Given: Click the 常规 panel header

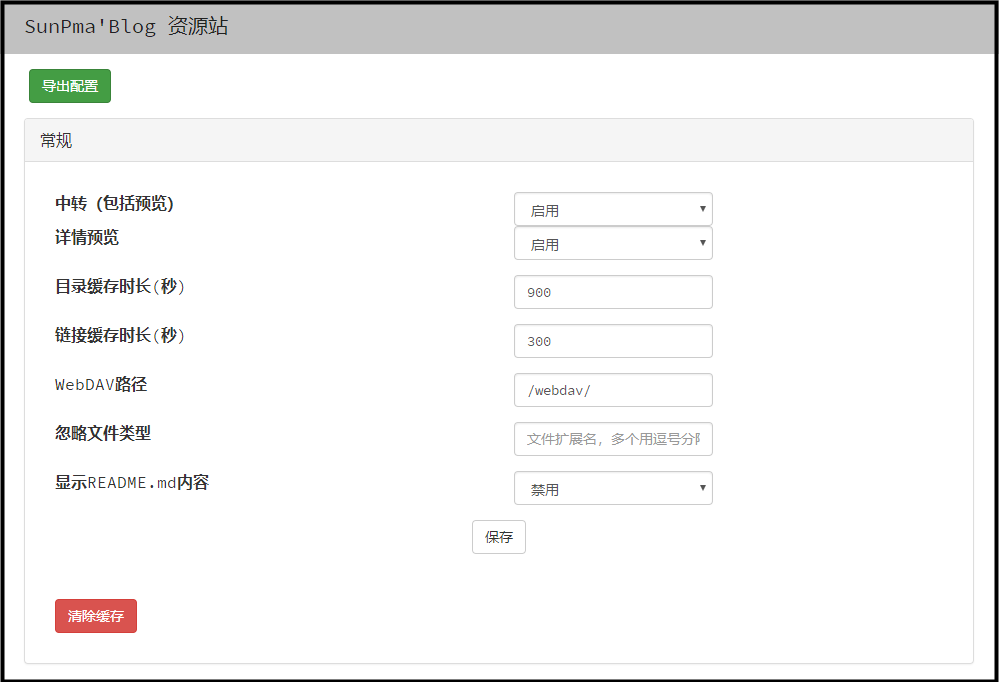Looking at the screenshot, I should pos(56,141).
